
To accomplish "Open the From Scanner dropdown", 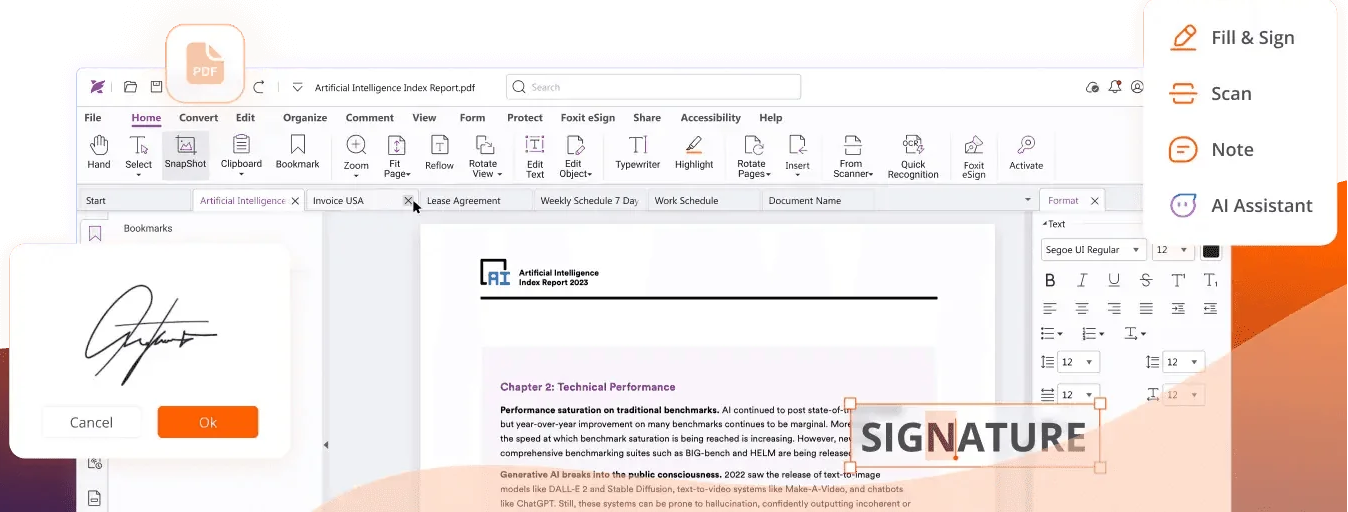I will click(x=871, y=174).
